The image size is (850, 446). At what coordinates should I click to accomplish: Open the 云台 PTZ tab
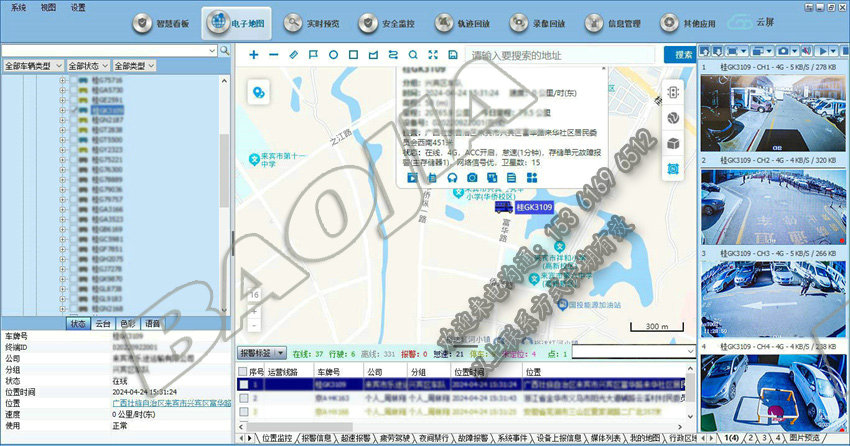tap(103, 324)
